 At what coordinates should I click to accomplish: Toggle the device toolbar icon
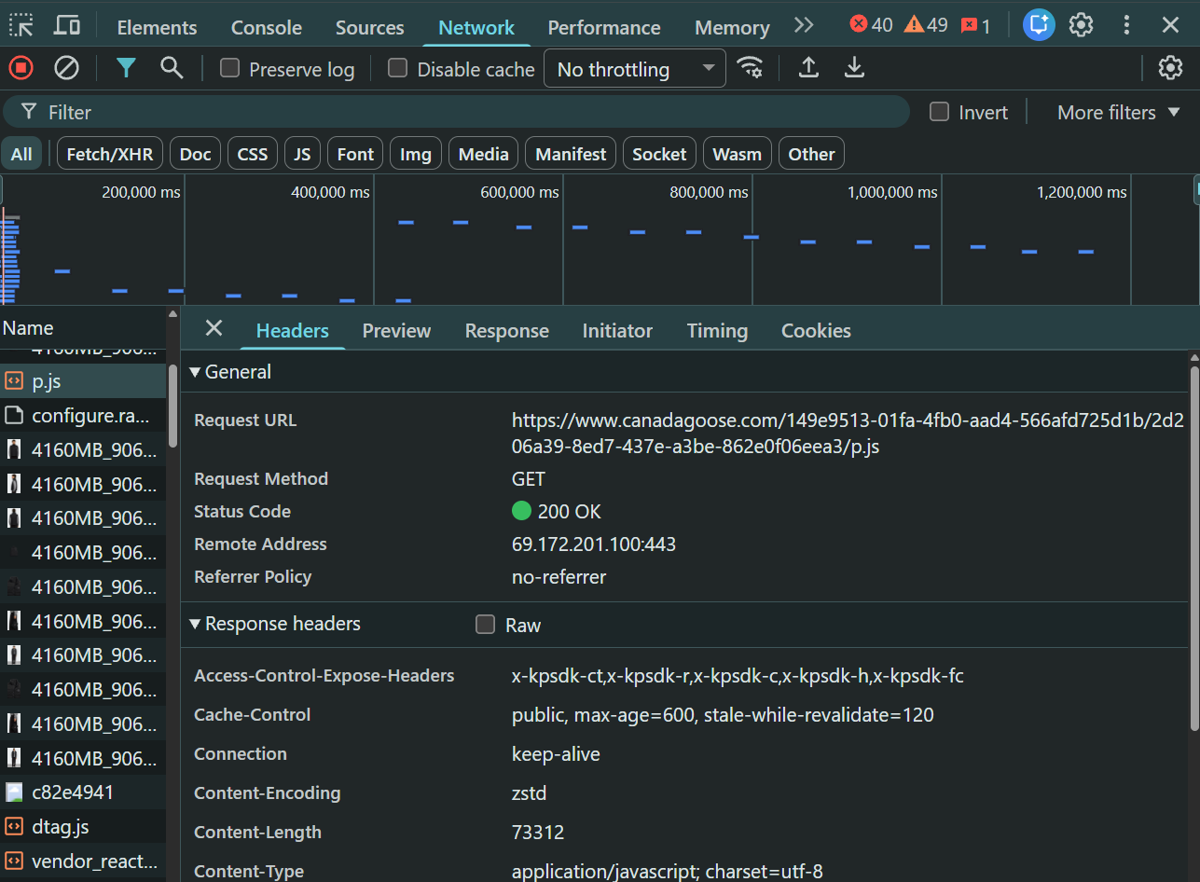click(x=67, y=26)
